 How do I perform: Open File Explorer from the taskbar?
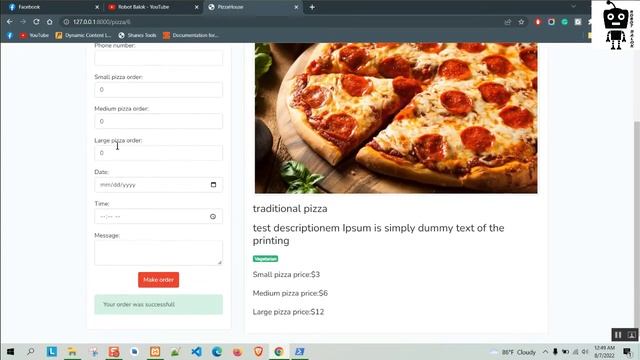coord(72,351)
